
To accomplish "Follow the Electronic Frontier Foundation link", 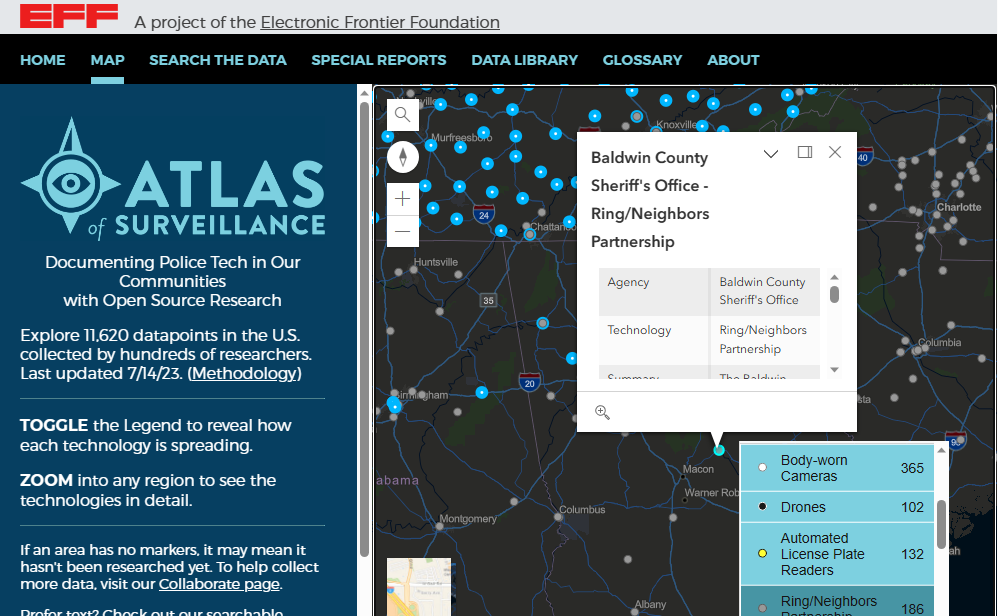I will click(x=380, y=22).
